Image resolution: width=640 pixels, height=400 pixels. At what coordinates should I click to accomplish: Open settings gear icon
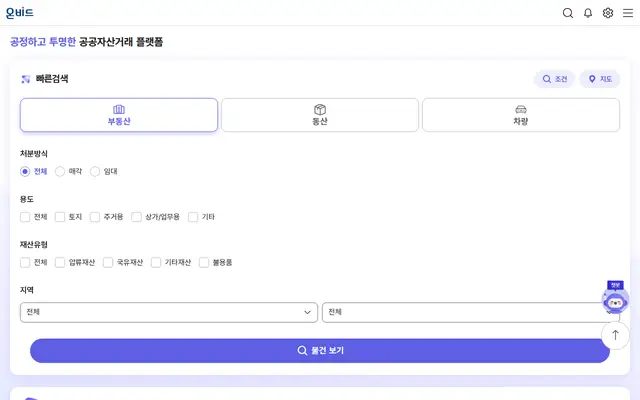(x=608, y=13)
